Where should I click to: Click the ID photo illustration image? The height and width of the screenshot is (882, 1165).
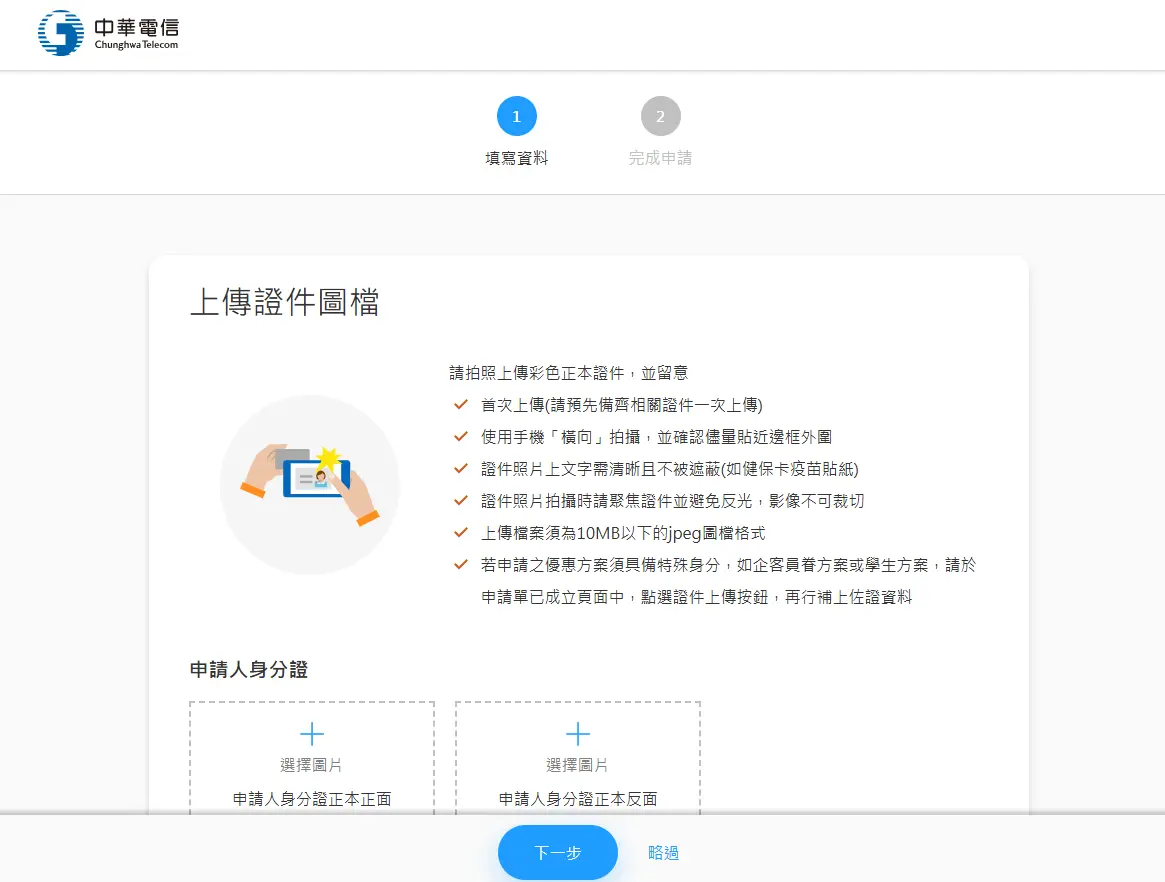[310, 484]
